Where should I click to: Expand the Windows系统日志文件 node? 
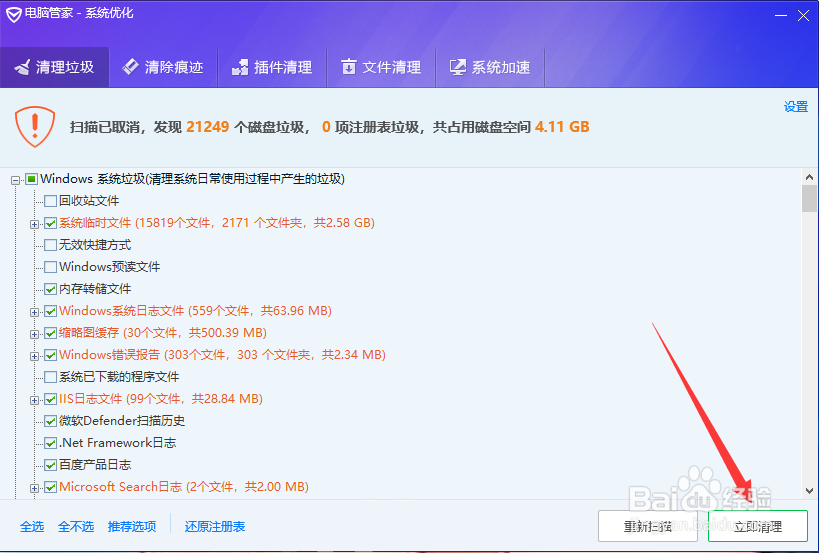point(34,312)
